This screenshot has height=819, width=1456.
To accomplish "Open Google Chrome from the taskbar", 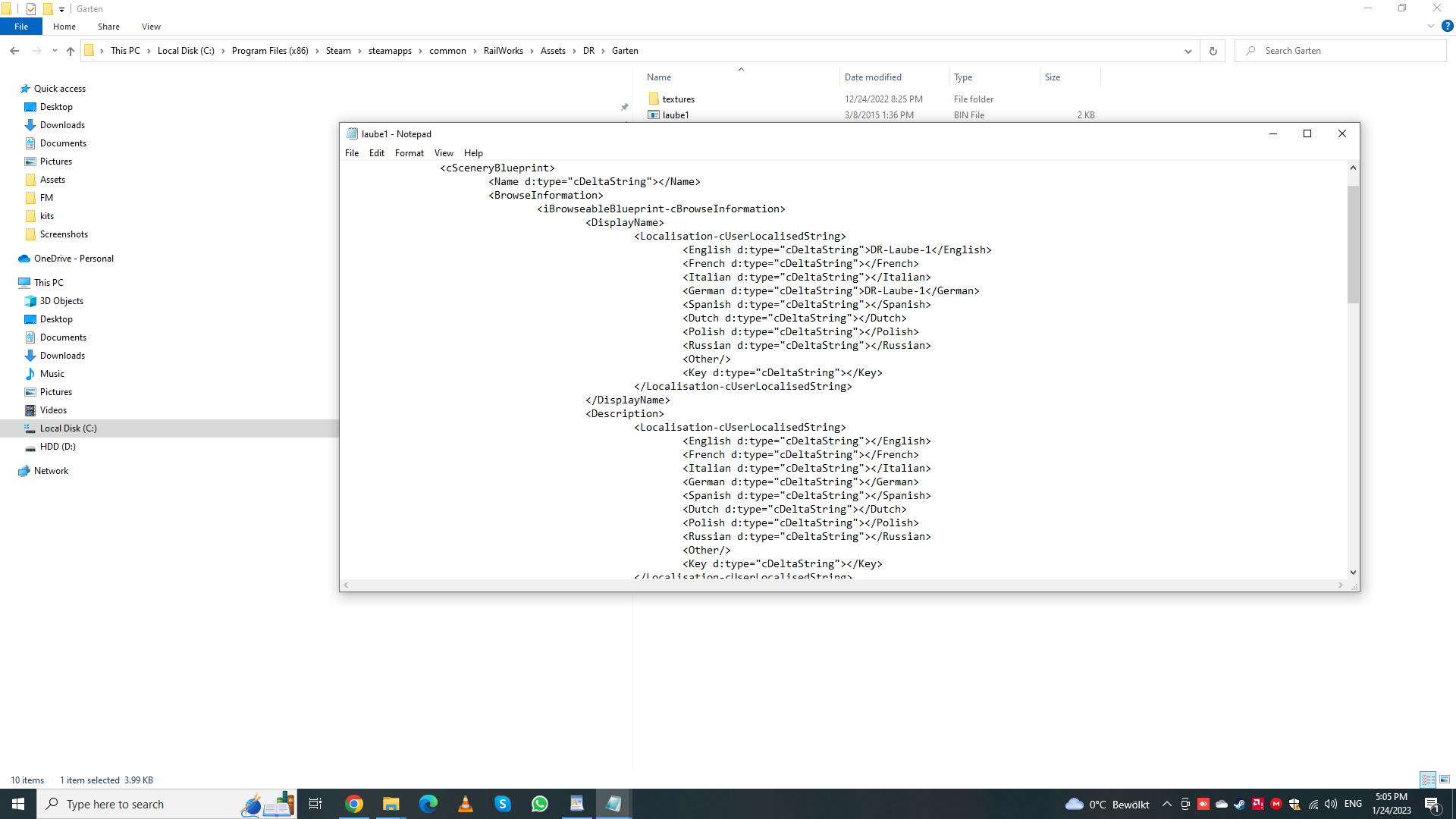I will tap(354, 804).
